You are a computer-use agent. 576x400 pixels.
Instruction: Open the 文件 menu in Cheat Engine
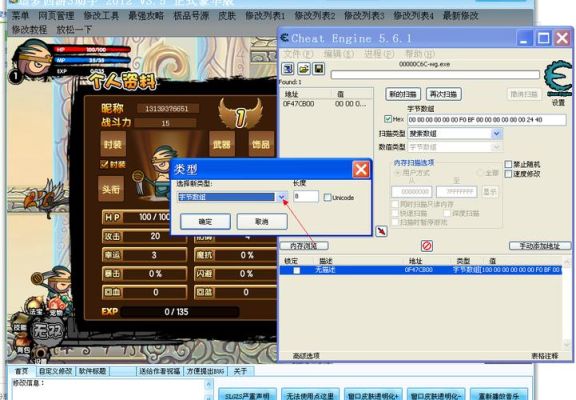pyautogui.click(x=298, y=54)
